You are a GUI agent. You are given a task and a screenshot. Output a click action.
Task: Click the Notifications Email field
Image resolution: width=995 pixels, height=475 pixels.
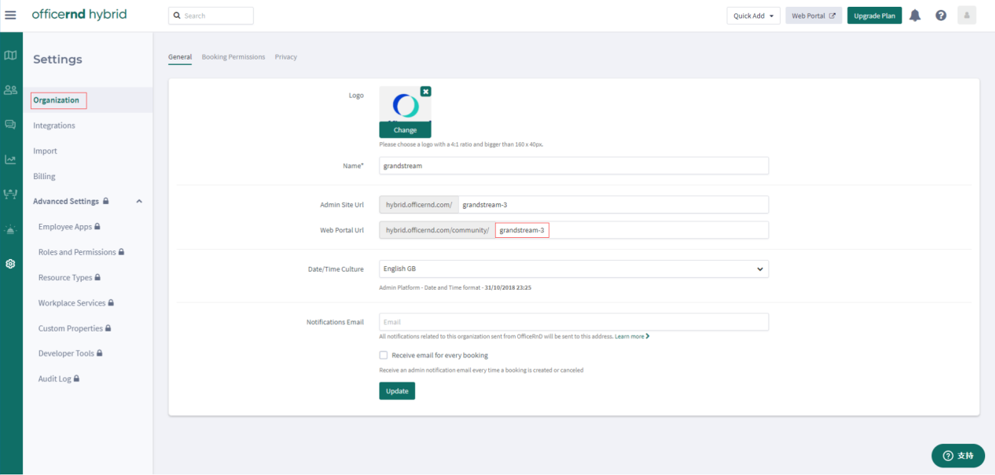click(x=574, y=322)
